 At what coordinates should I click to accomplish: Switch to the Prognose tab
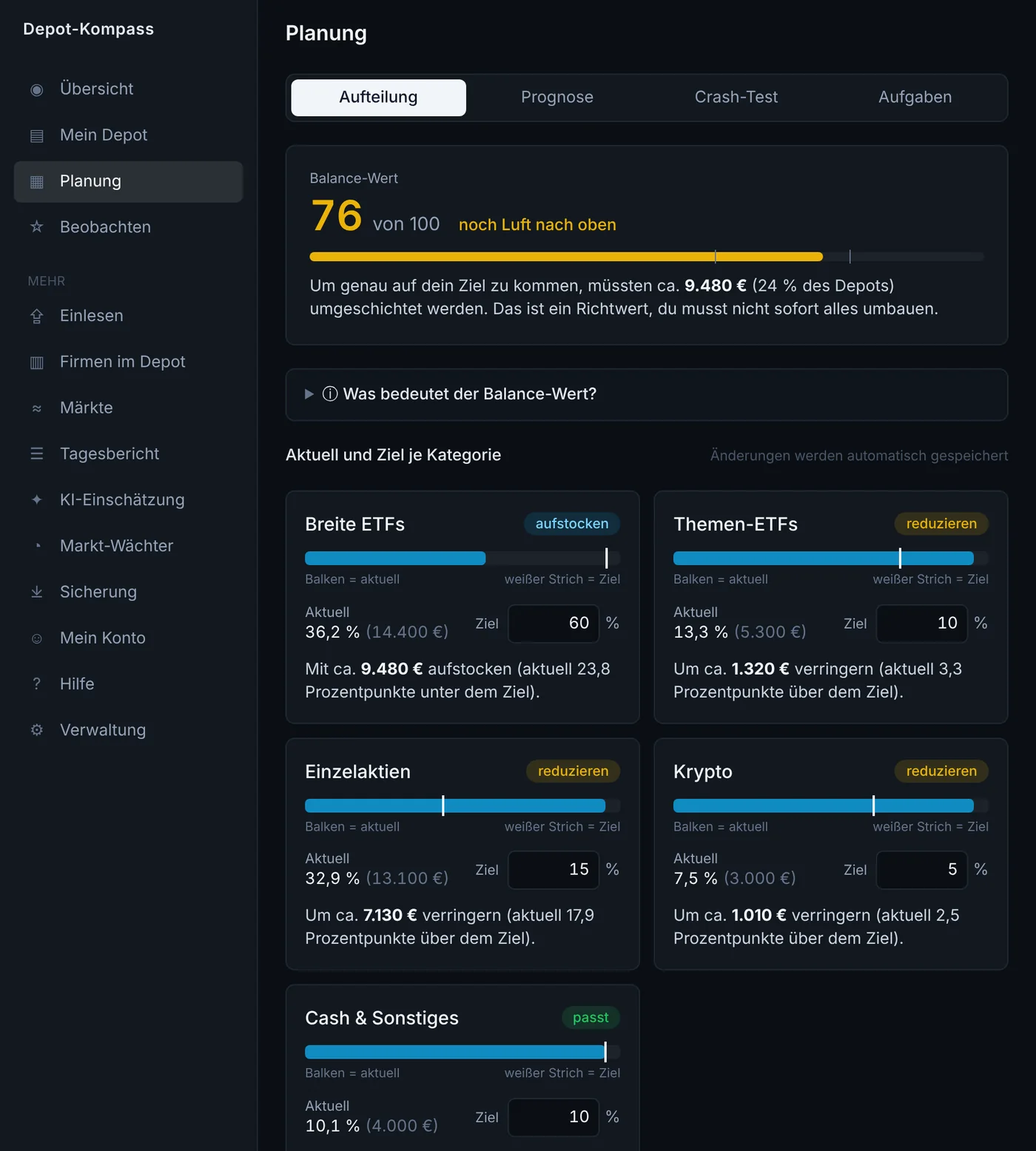[x=557, y=98]
